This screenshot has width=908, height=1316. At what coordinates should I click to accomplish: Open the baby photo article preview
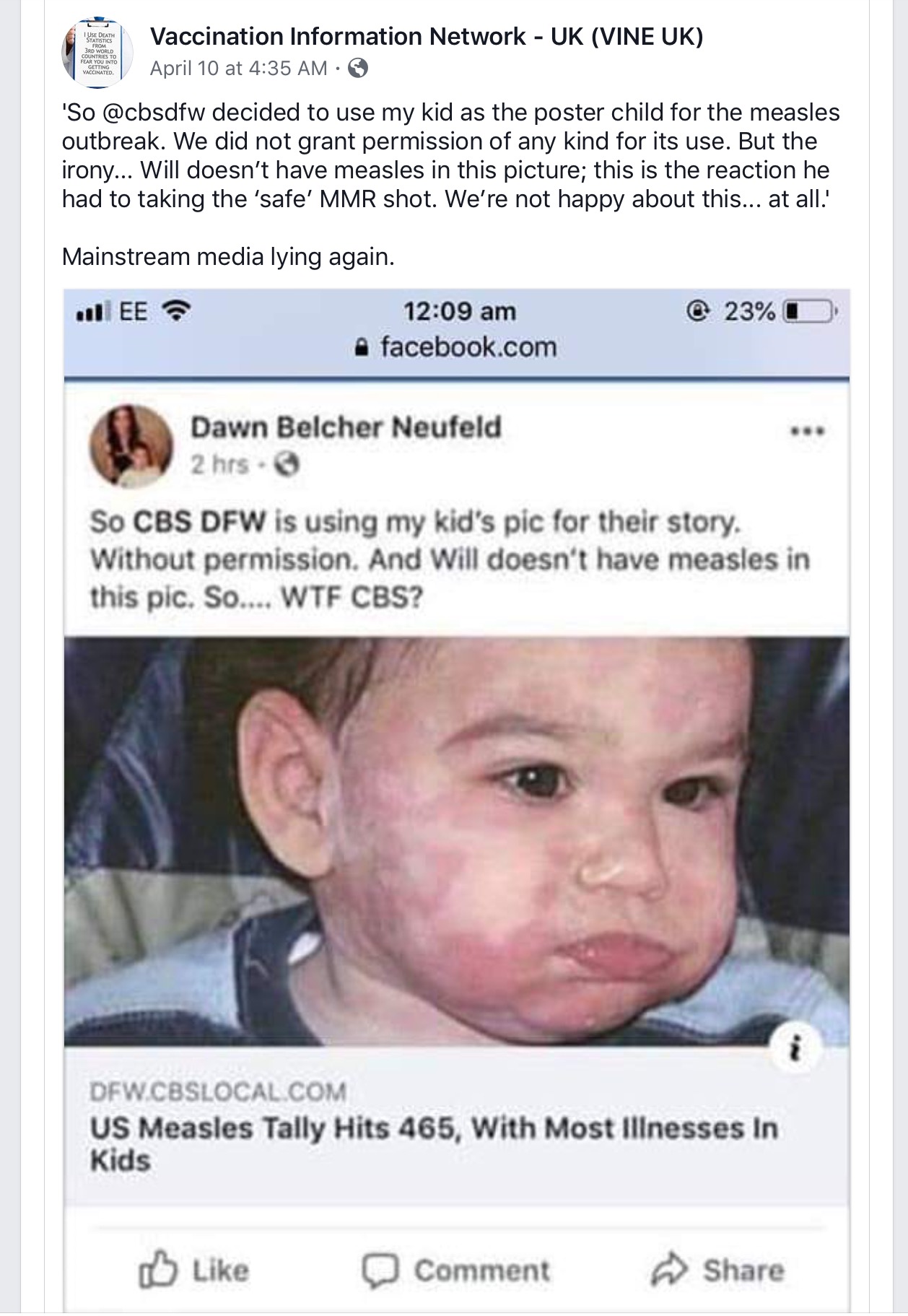click(456, 841)
